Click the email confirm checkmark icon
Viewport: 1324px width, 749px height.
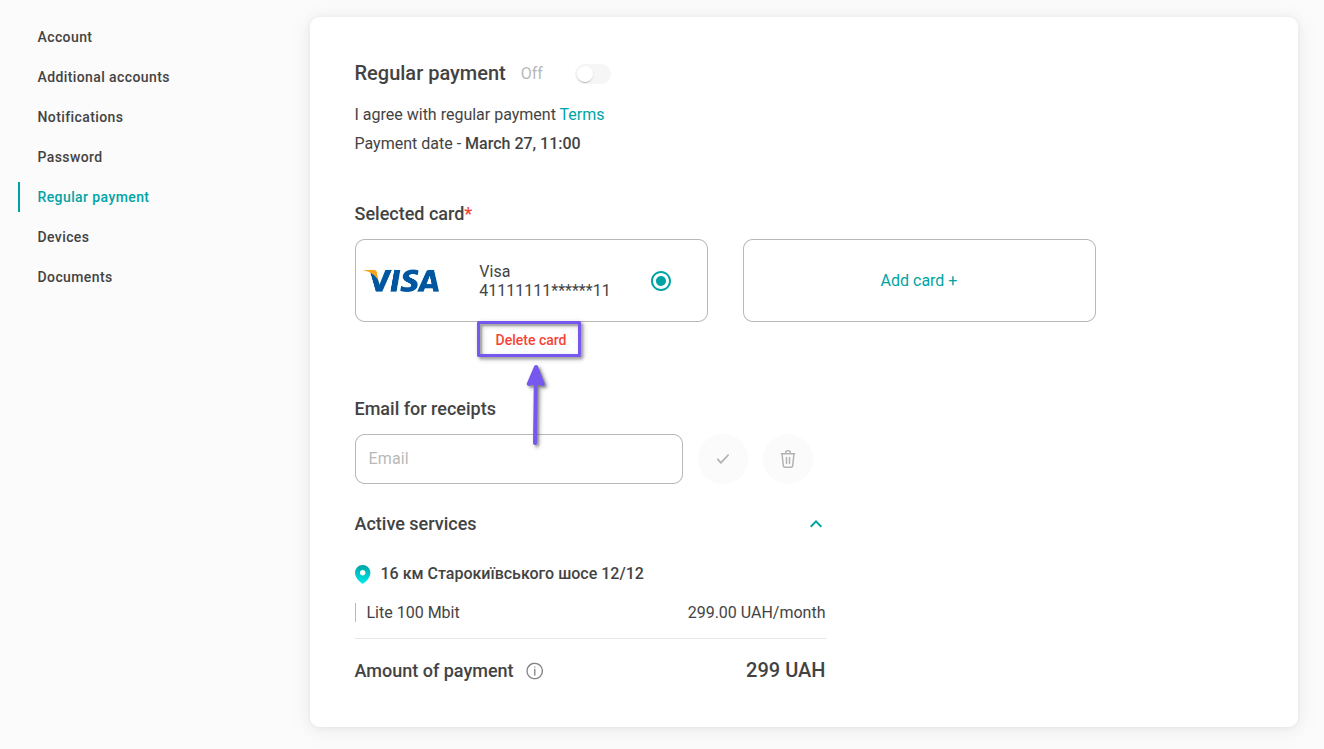[x=723, y=459]
